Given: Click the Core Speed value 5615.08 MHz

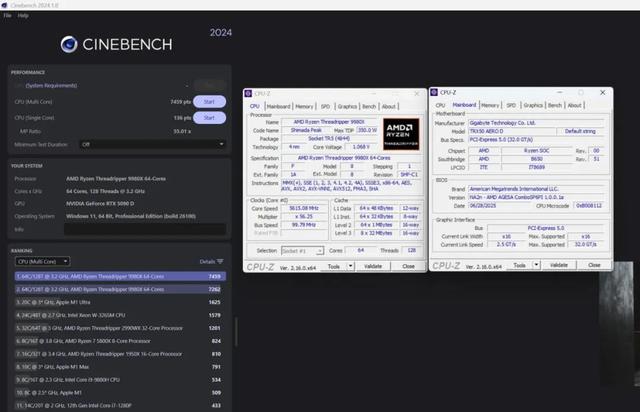Looking at the screenshot, I should [x=304, y=208].
